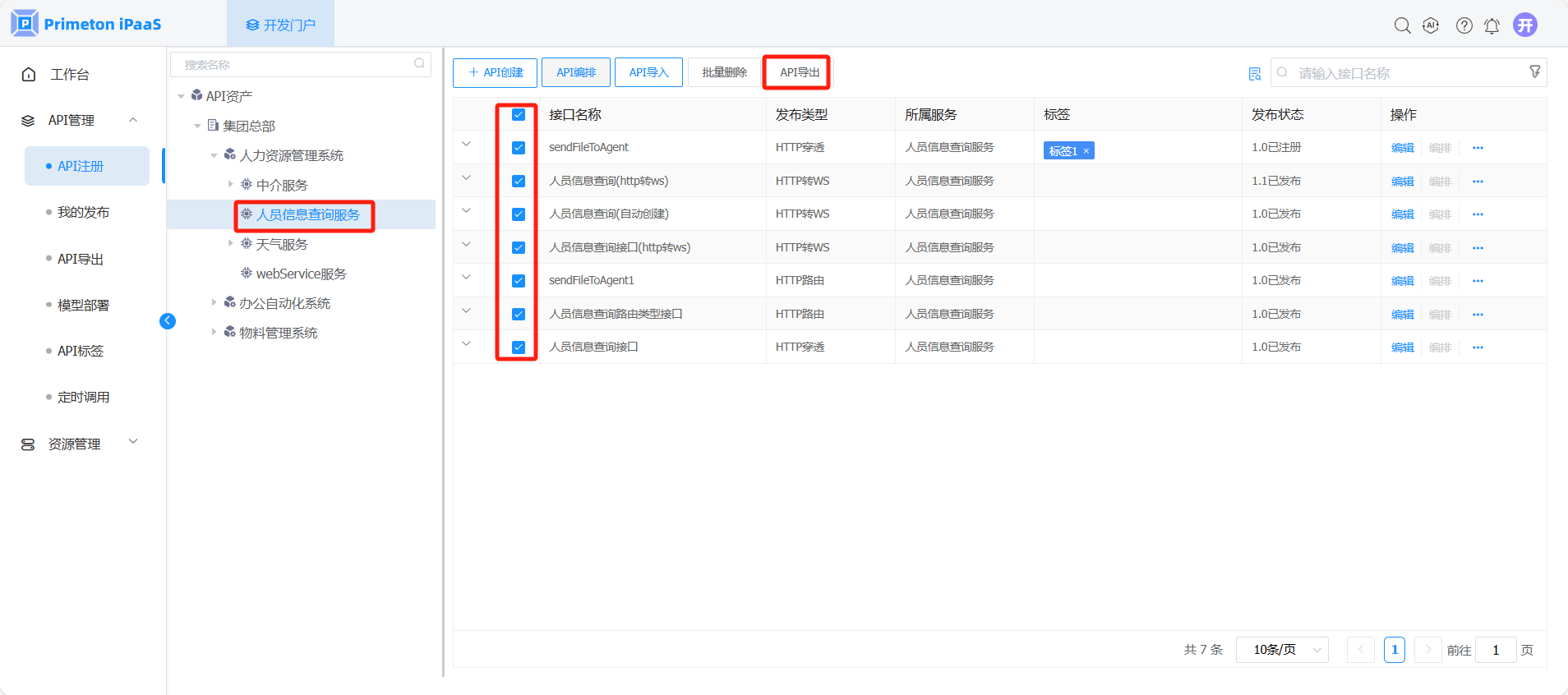The image size is (1568, 695).
Task: Expand the 办公自动化系统 tree node
Action: point(214,303)
